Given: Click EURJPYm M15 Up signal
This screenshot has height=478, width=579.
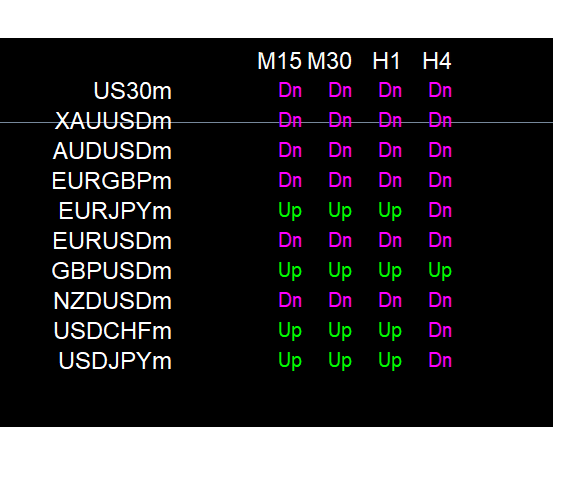Looking at the screenshot, I should point(290,211).
